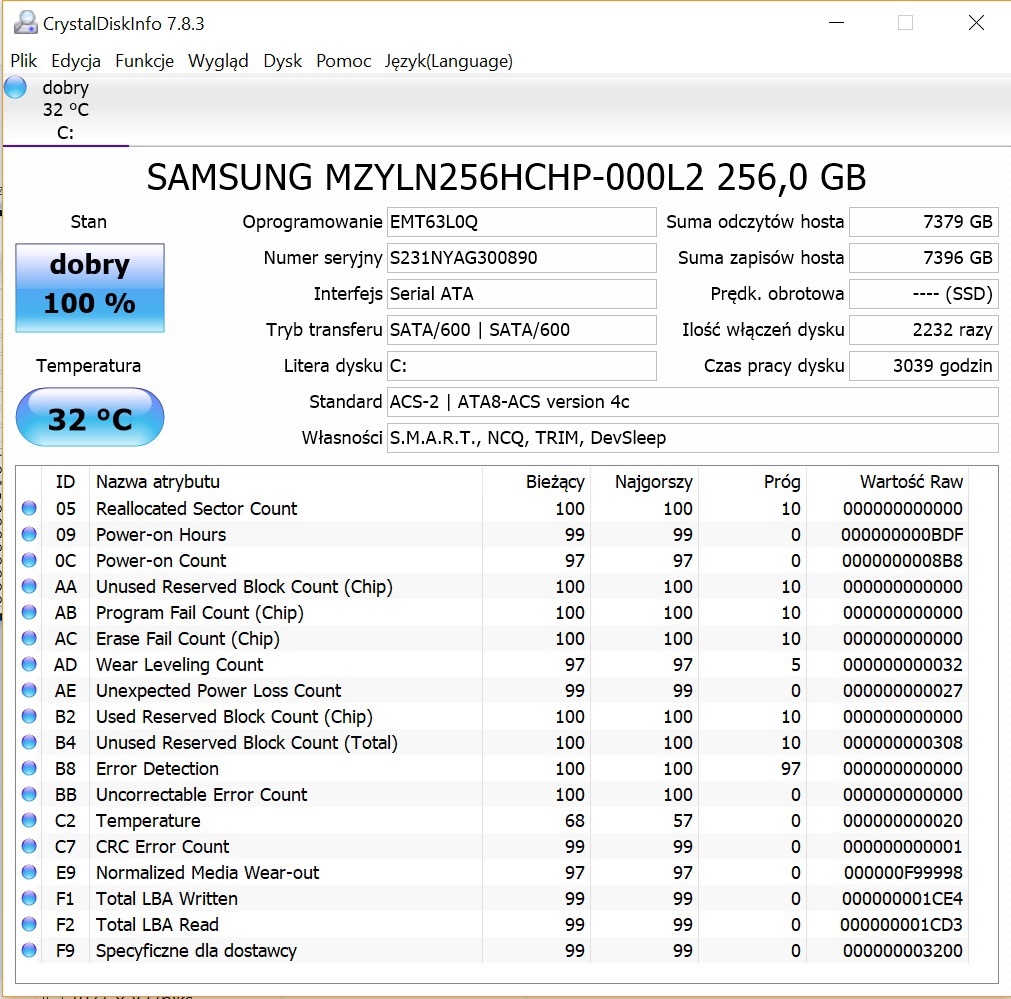The width and height of the screenshot is (1011, 999).
Task: Click the host reads value 7379 GB
Action: pyautogui.click(x=924, y=222)
